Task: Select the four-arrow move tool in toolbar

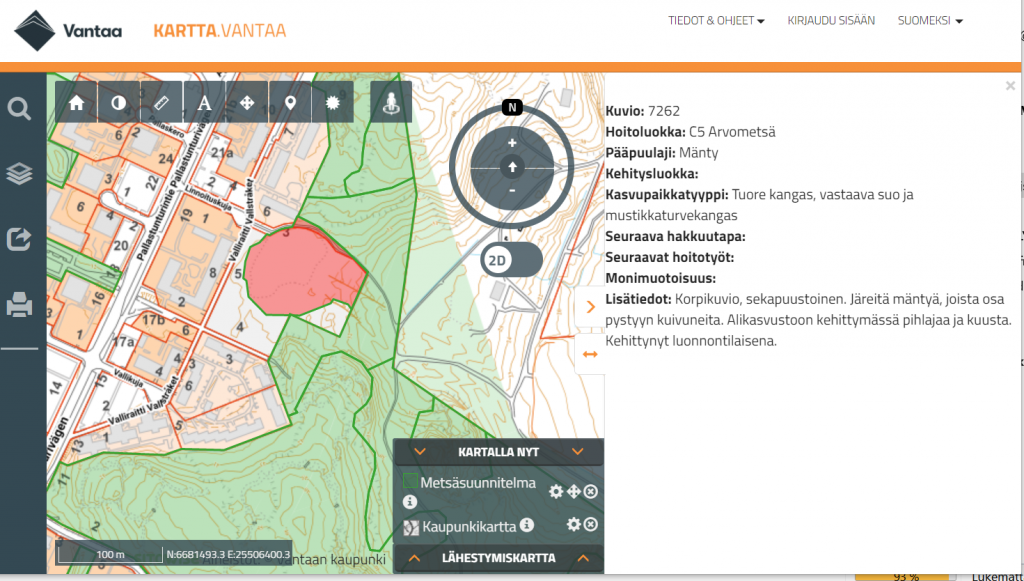Action: (x=247, y=102)
